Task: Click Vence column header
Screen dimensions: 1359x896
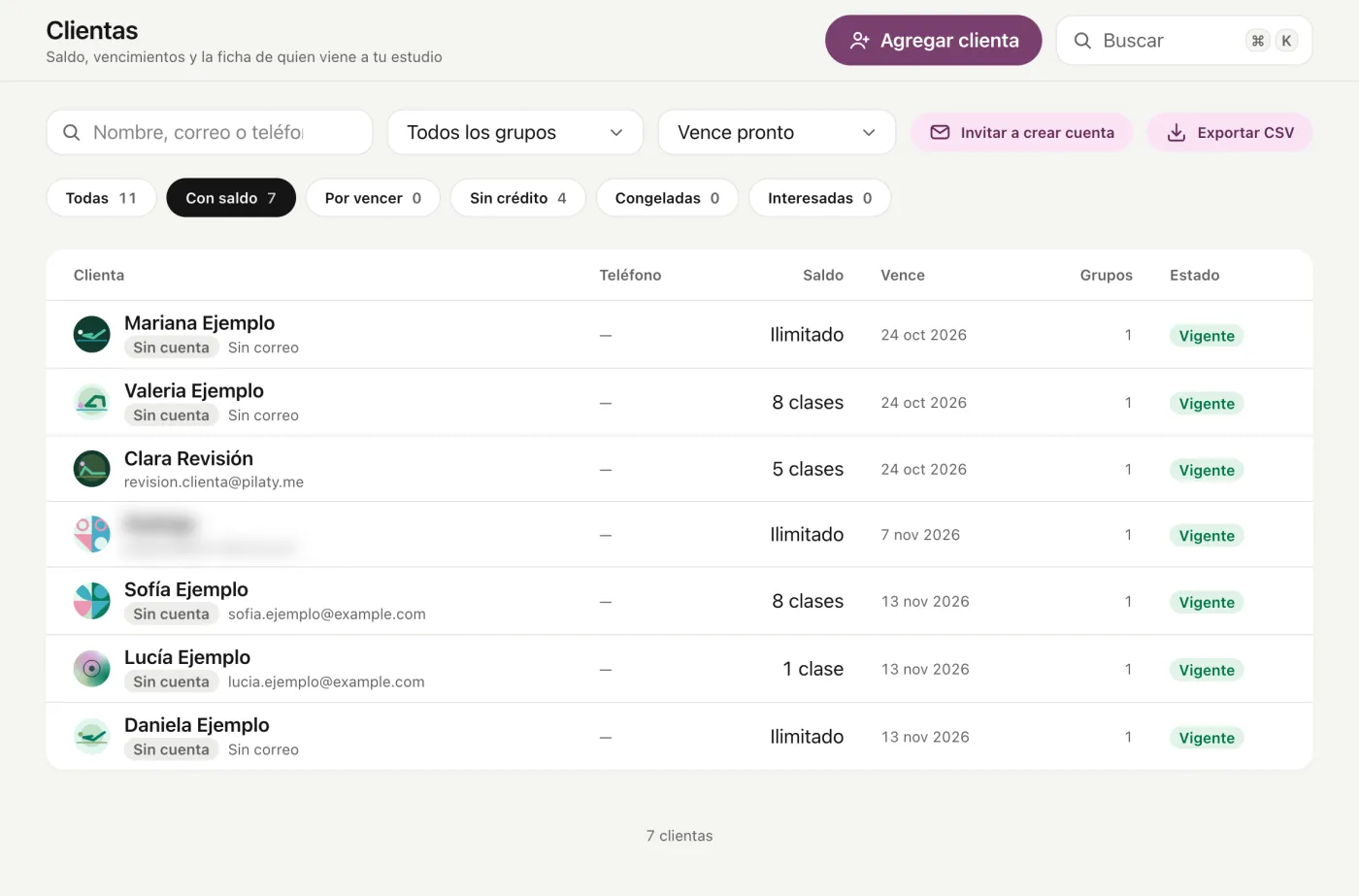Action: (x=903, y=276)
